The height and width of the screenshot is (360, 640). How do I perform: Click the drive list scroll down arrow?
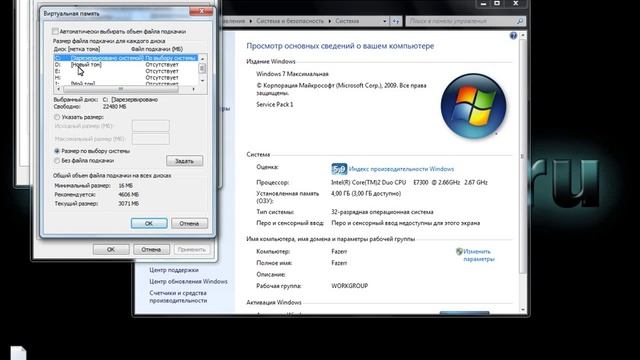pyautogui.click(x=202, y=81)
